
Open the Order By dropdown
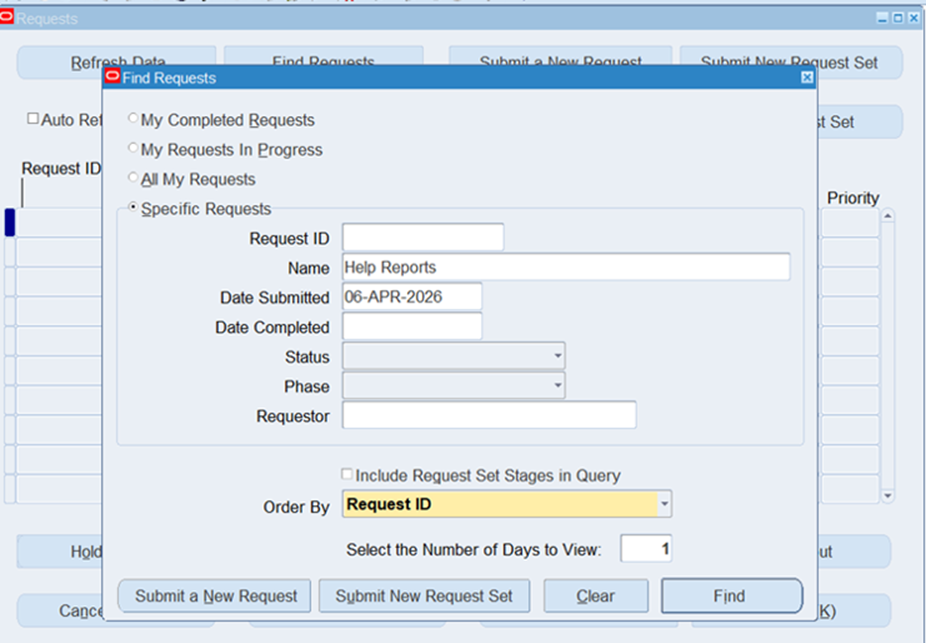(664, 505)
